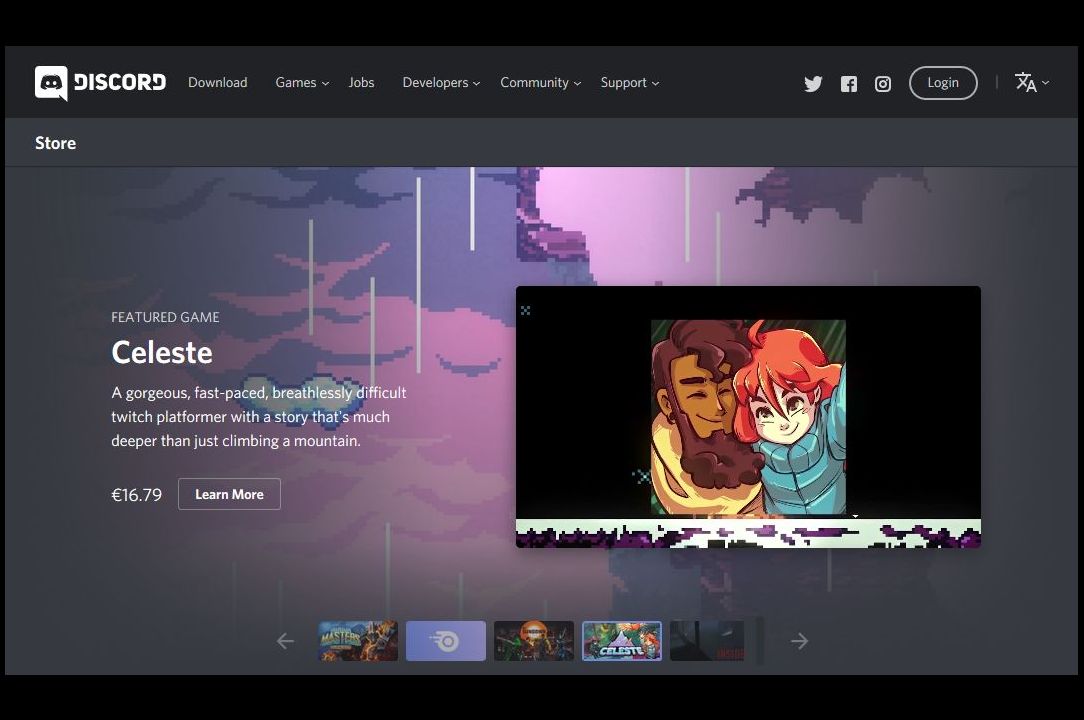Select the Minion Masters thumbnail
Image resolution: width=1084 pixels, height=720 pixels.
(x=358, y=641)
